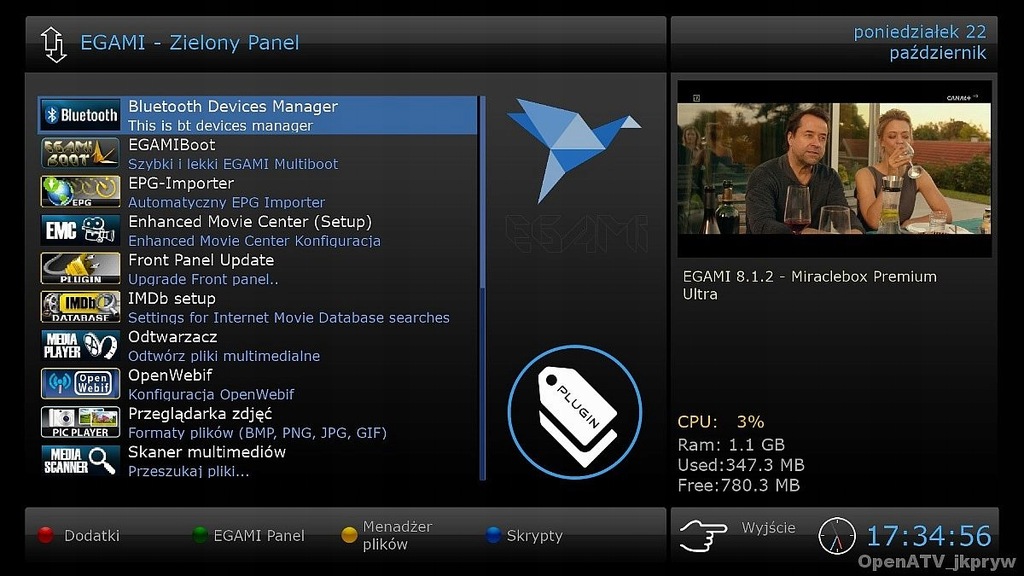Launch the Media Player icon
This screenshot has height=576, width=1024.
tap(80, 346)
